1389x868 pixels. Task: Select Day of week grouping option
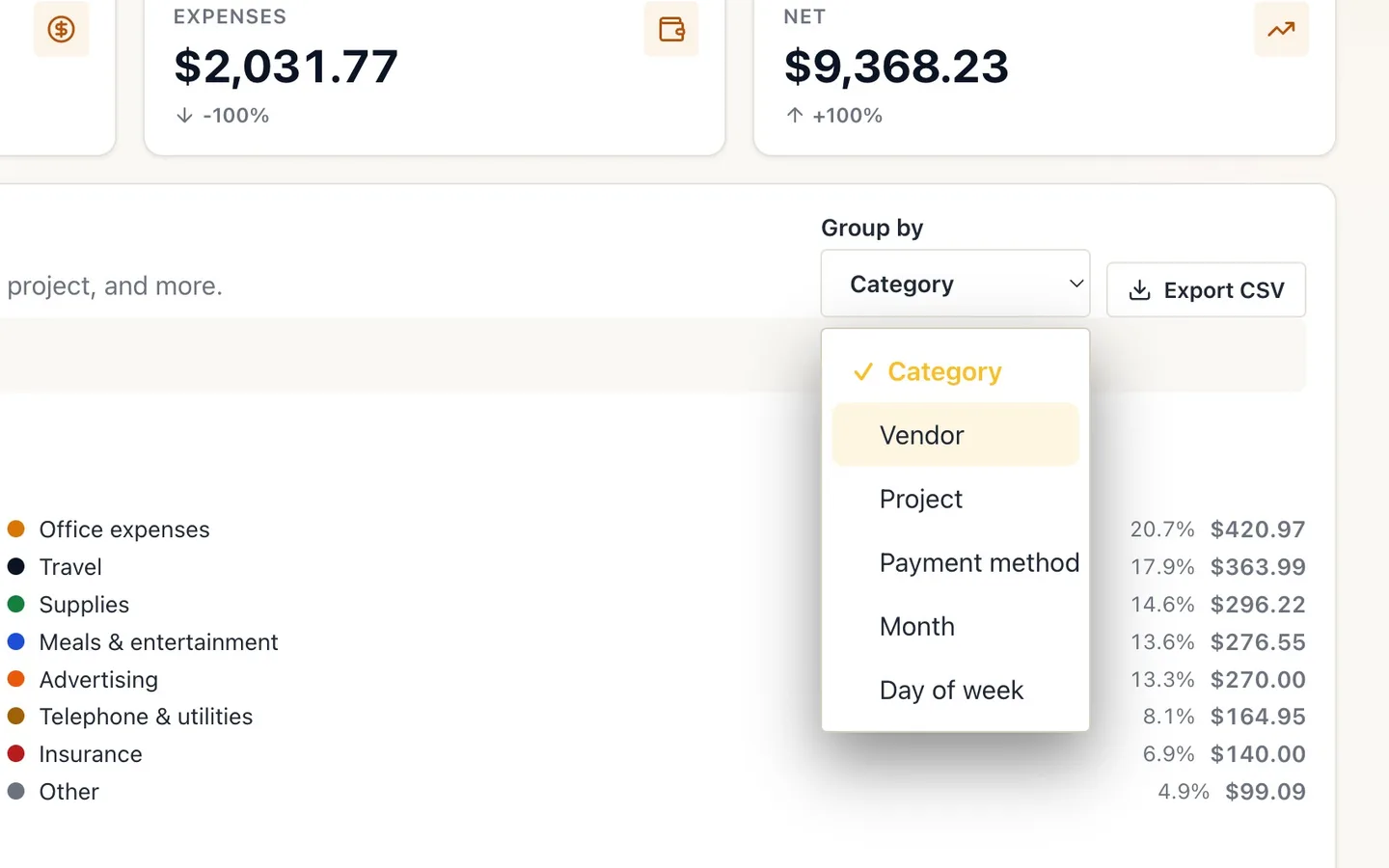click(x=955, y=690)
